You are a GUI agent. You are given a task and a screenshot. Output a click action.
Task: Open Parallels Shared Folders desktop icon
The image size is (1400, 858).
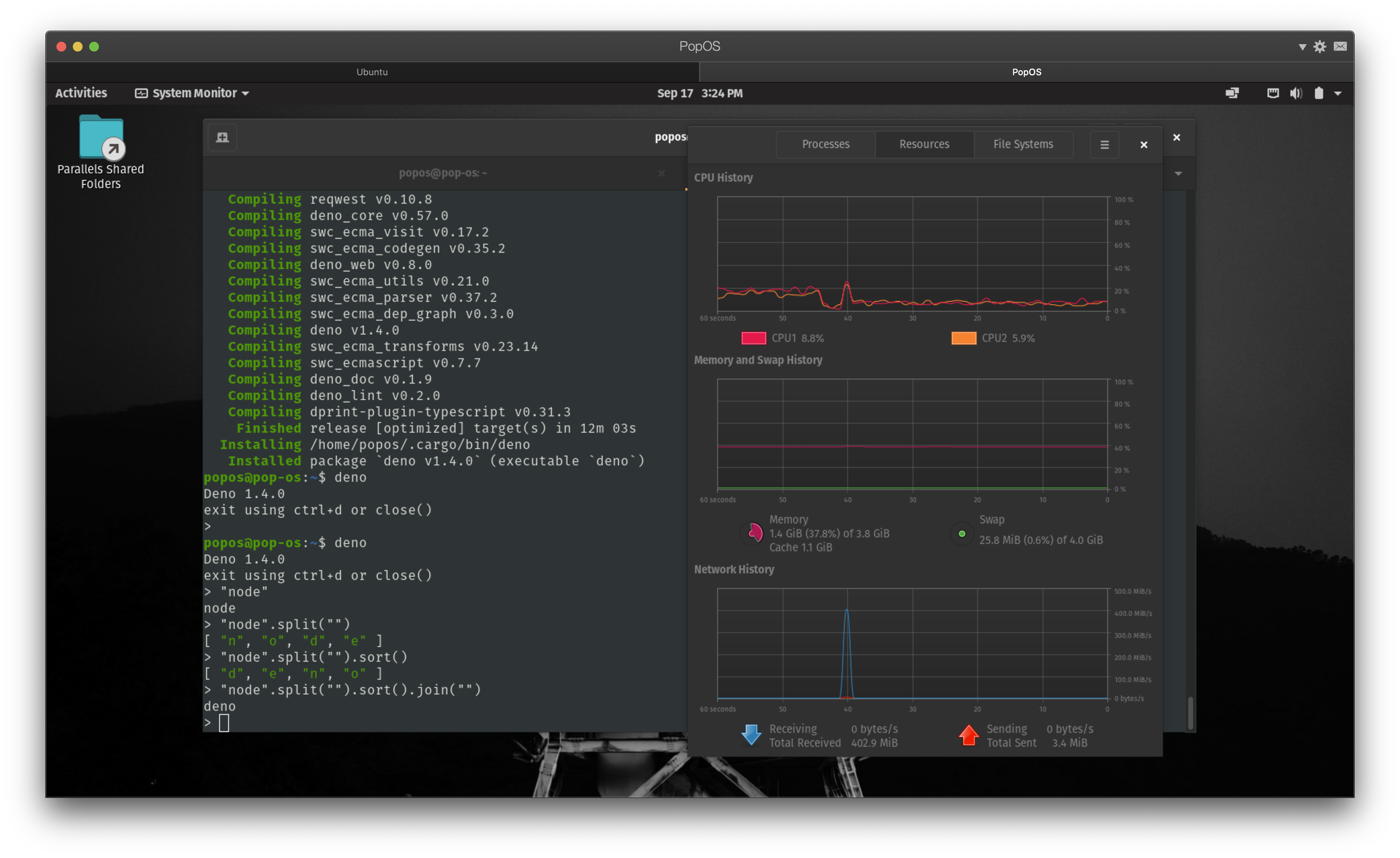click(101, 152)
